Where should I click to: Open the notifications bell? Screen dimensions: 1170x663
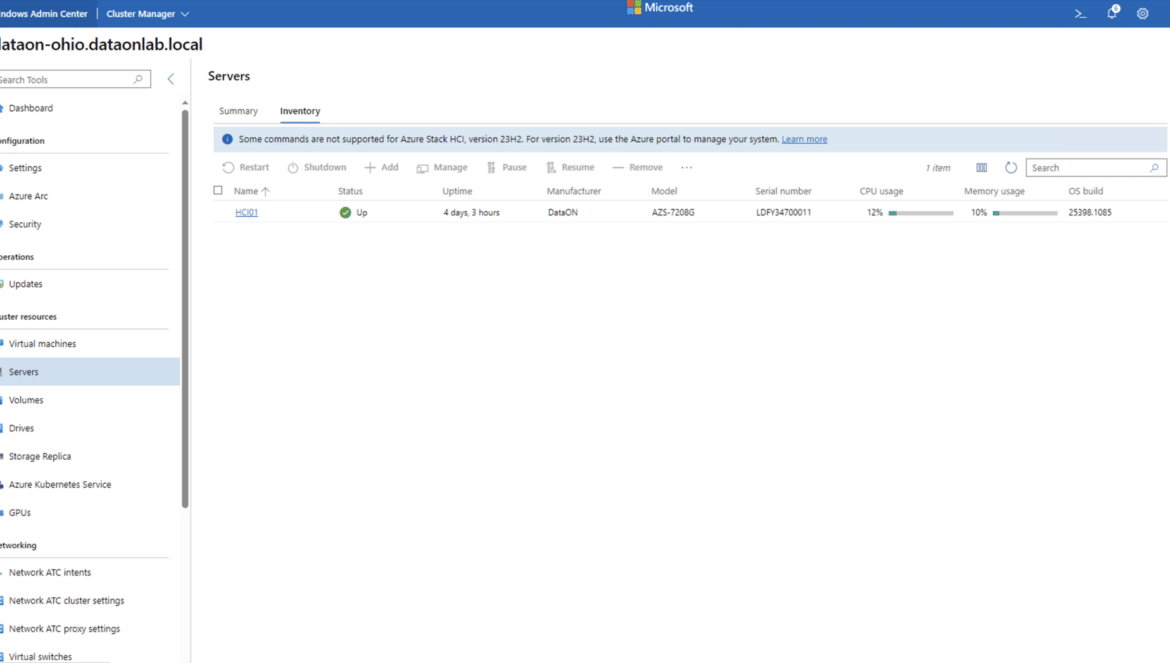(x=1113, y=12)
